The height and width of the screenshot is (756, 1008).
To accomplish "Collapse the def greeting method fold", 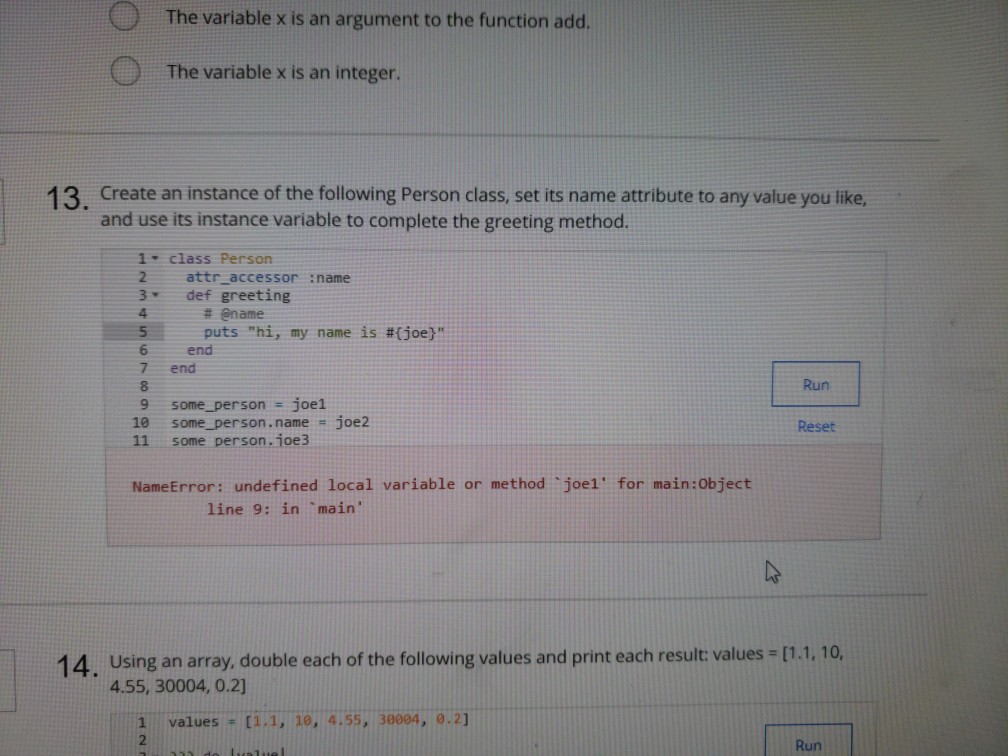I will tap(154, 294).
